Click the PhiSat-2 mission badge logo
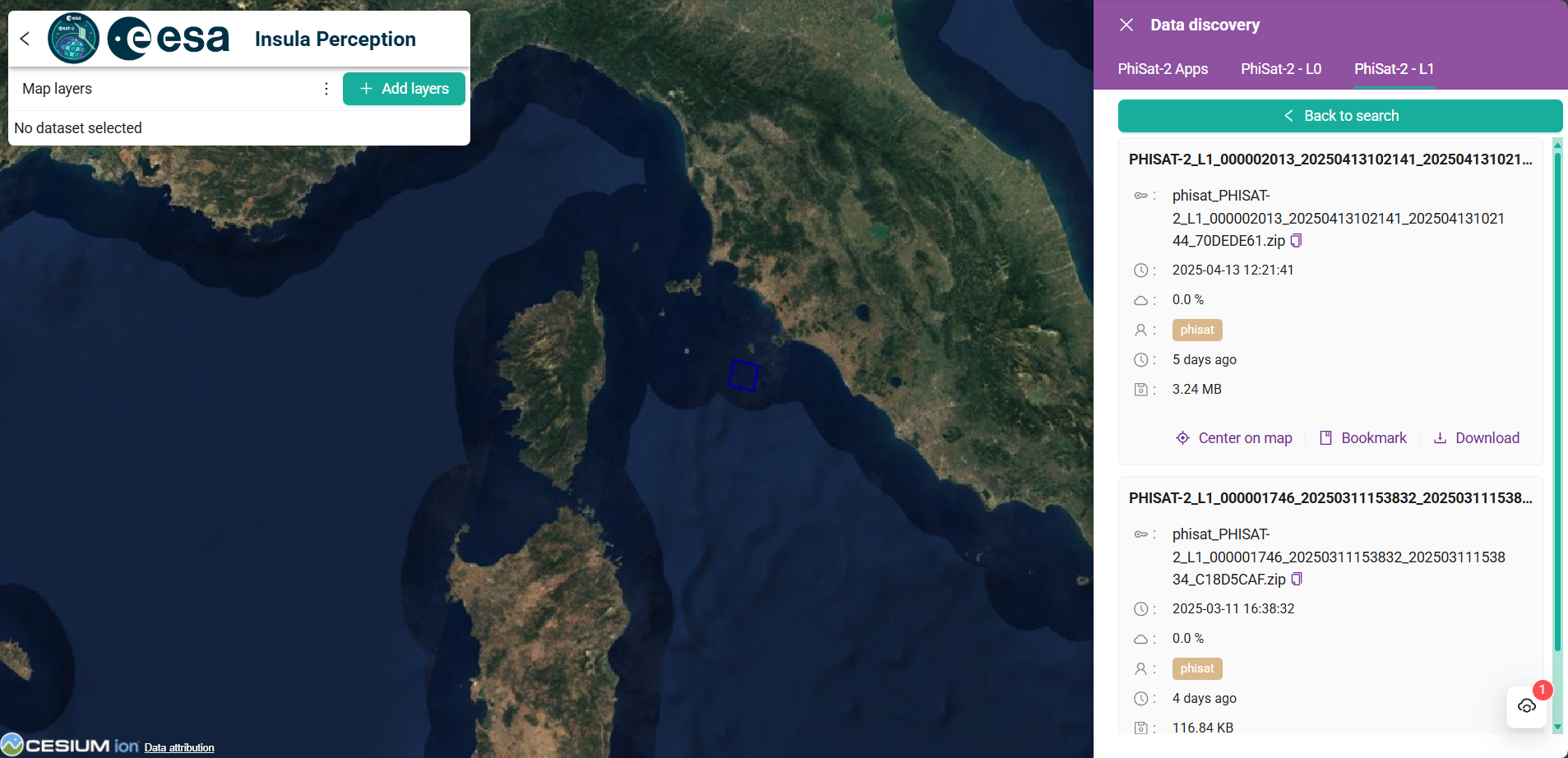 (x=73, y=39)
